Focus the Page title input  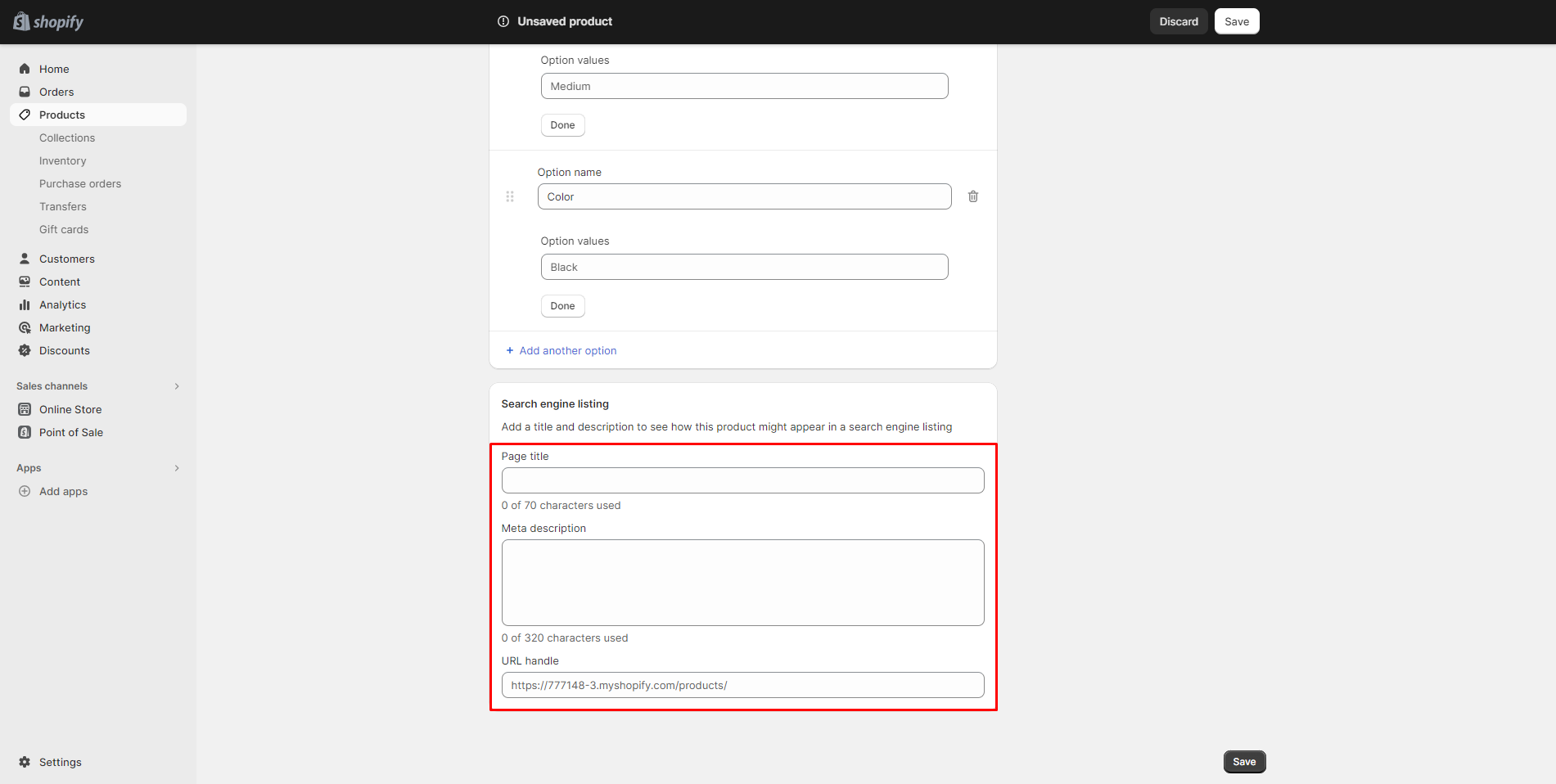742,480
